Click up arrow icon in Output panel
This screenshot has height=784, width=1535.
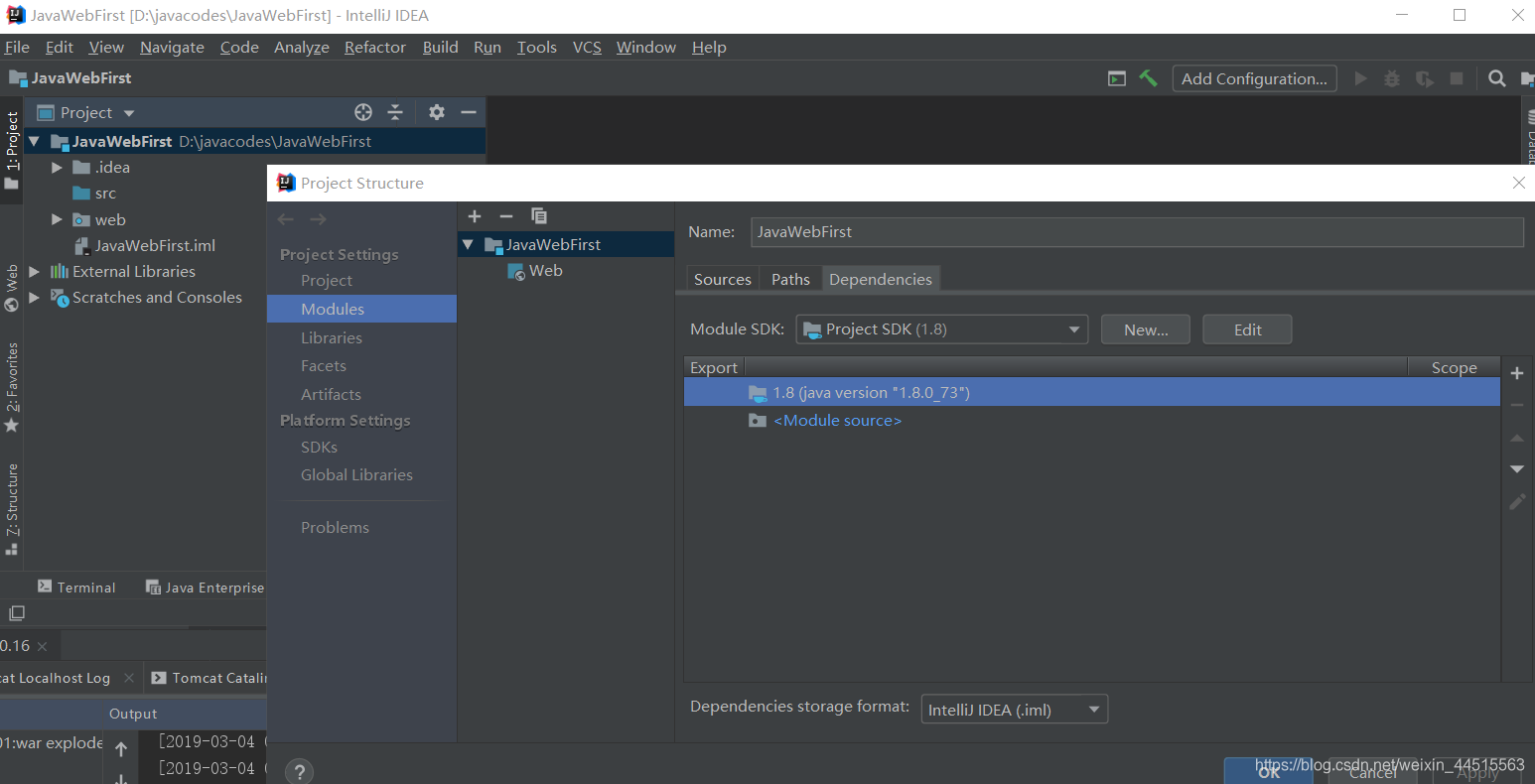pyautogui.click(x=121, y=748)
